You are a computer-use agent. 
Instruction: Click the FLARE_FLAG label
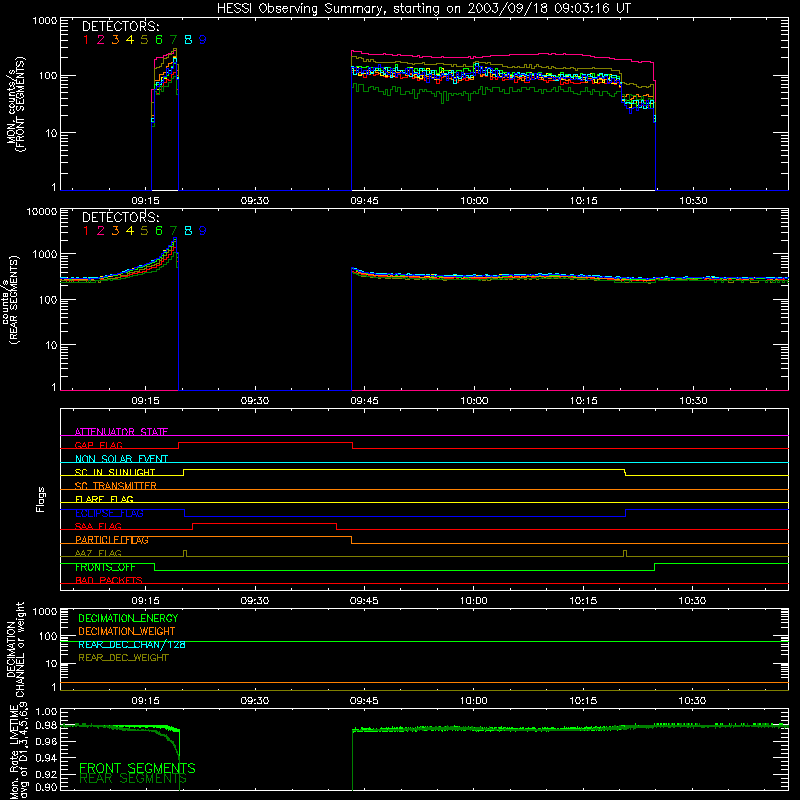click(104, 499)
